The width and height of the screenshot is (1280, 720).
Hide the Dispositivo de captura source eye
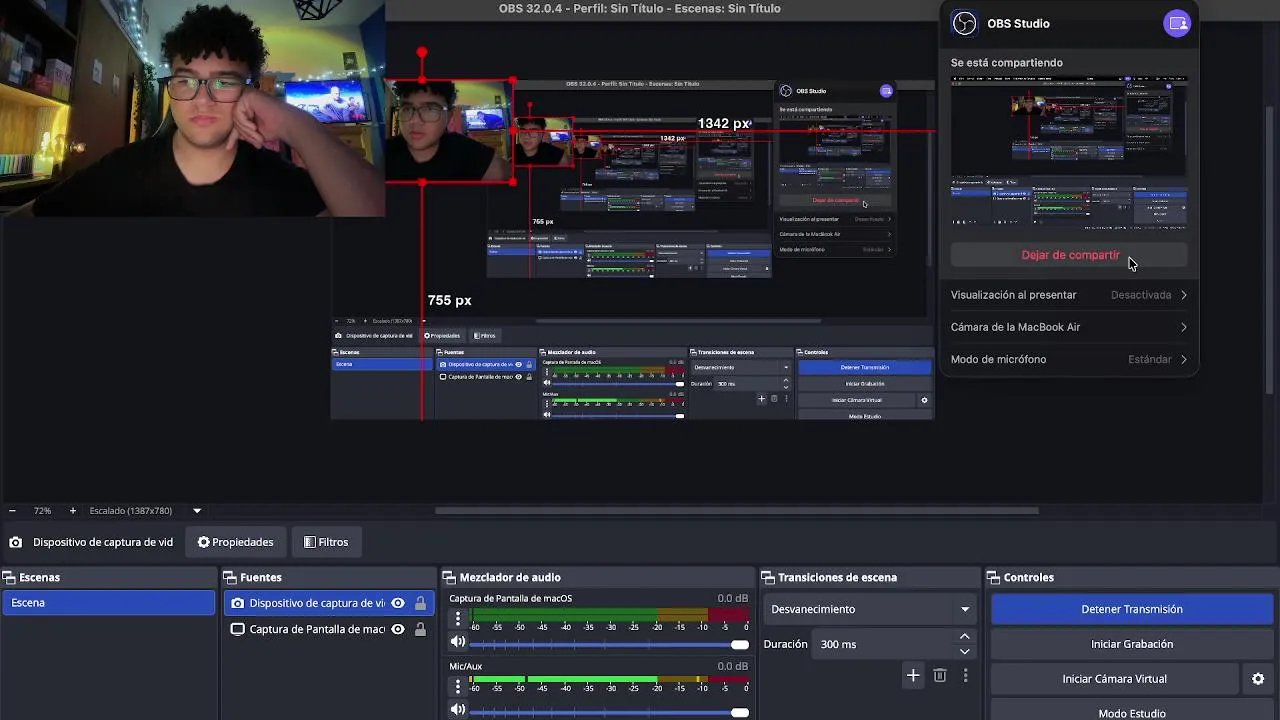398,603
